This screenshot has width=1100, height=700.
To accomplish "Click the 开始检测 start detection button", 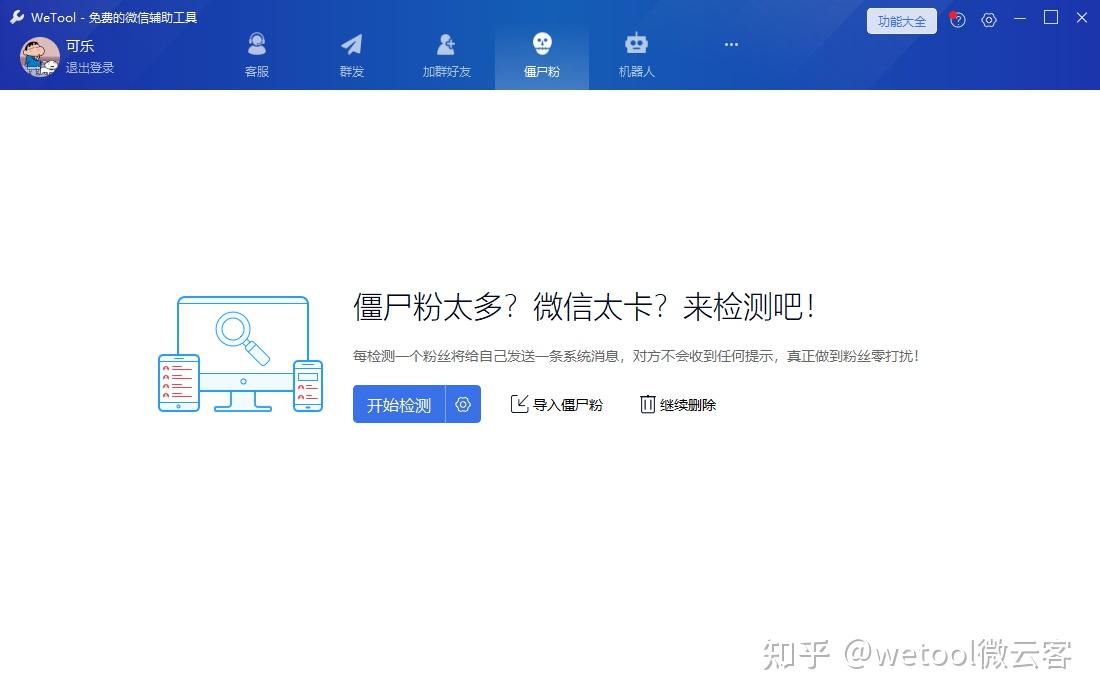I will (x=397, y=404).
